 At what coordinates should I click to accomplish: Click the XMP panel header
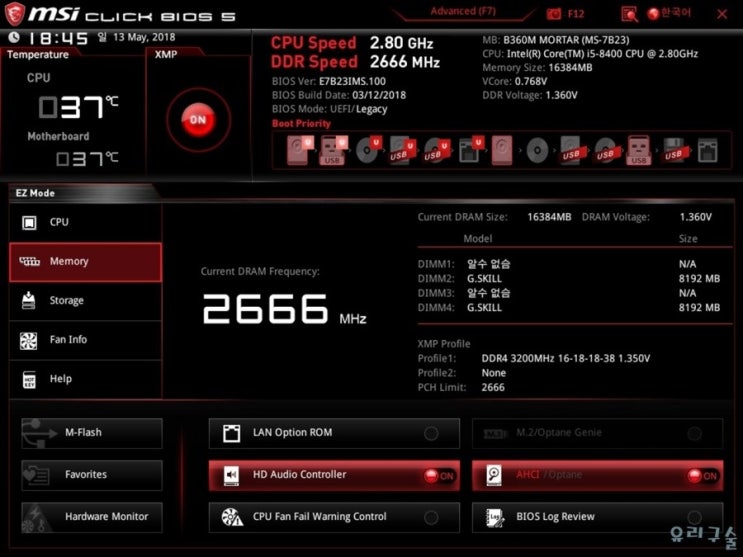tap(166, 54)
